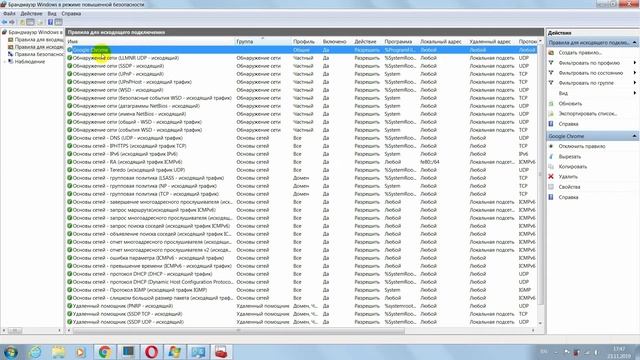Sort by the Имя column header
The height and width of the screenshot is (360, 640).
click(150, 42)
